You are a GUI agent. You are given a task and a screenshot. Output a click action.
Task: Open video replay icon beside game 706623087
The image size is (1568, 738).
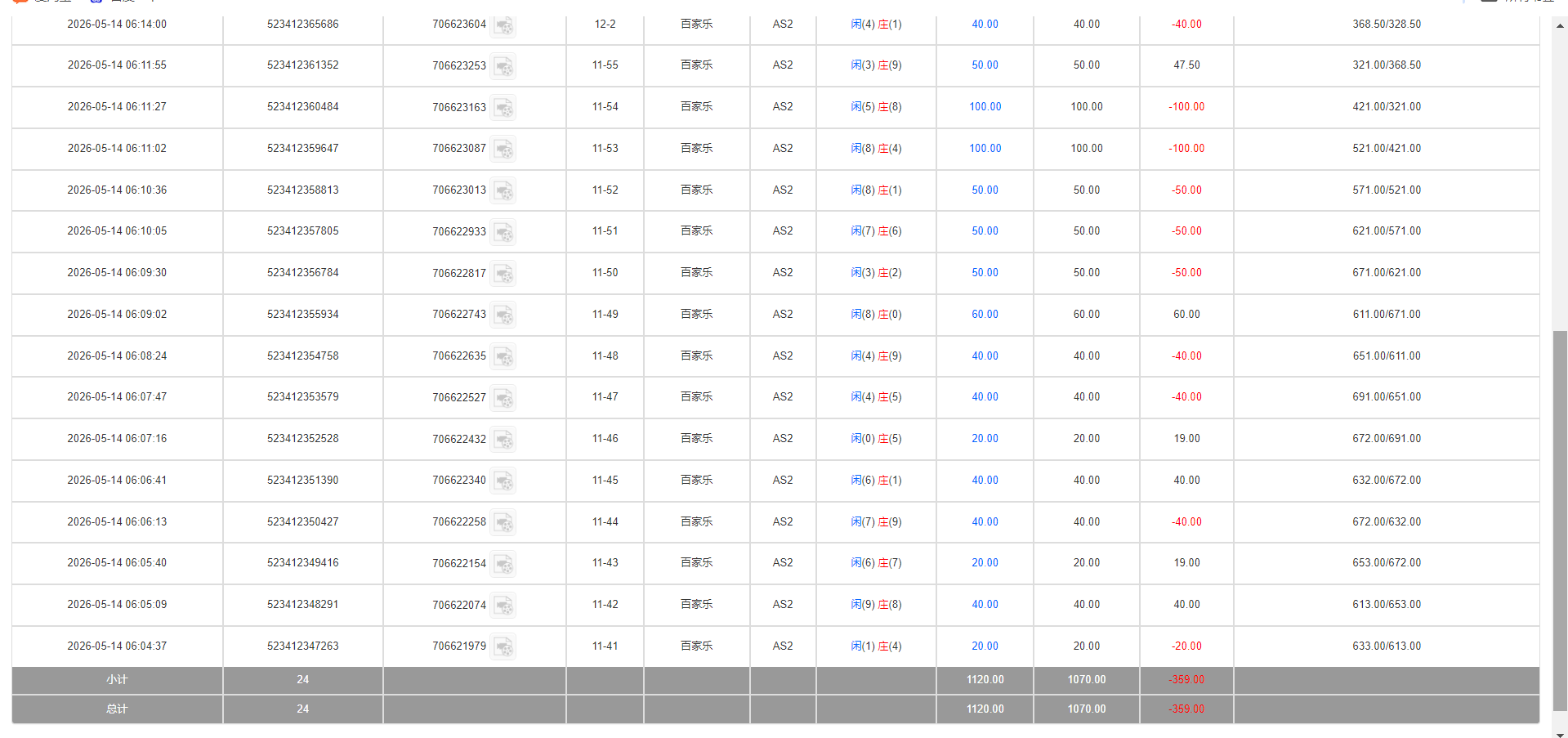[x=503, y=149]
